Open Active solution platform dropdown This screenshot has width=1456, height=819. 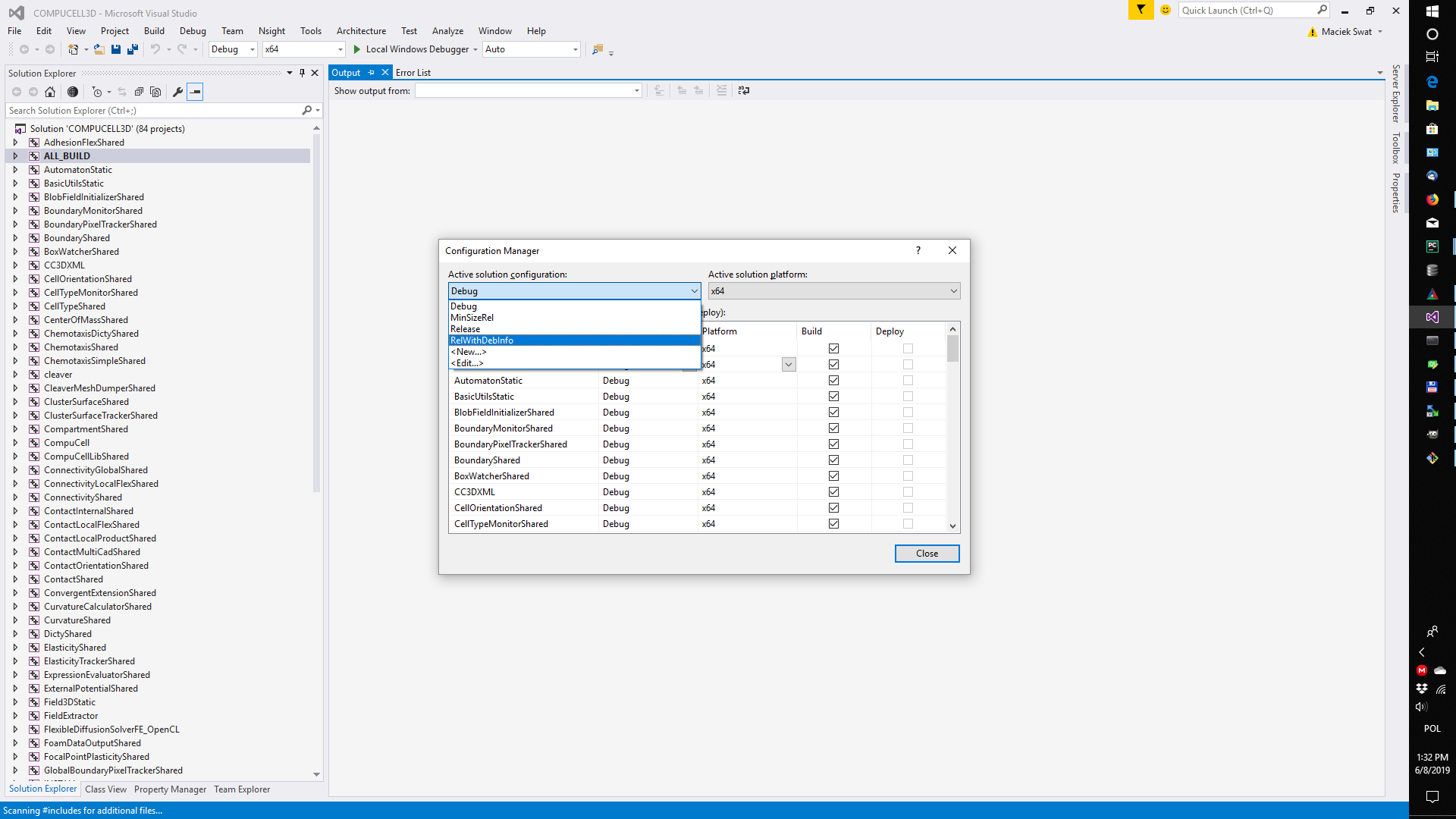click(833, 291)
